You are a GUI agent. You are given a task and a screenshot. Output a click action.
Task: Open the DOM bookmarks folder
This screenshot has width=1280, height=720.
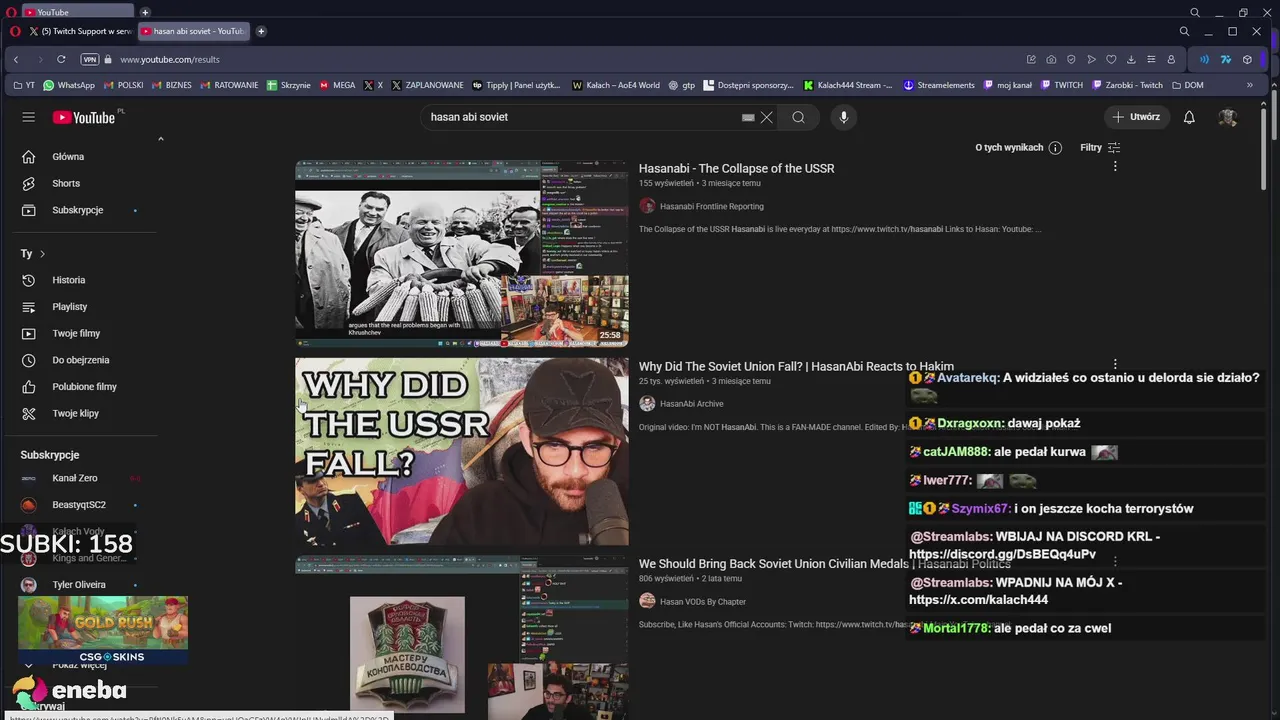pyautogui.click(x=1188, y=85)
